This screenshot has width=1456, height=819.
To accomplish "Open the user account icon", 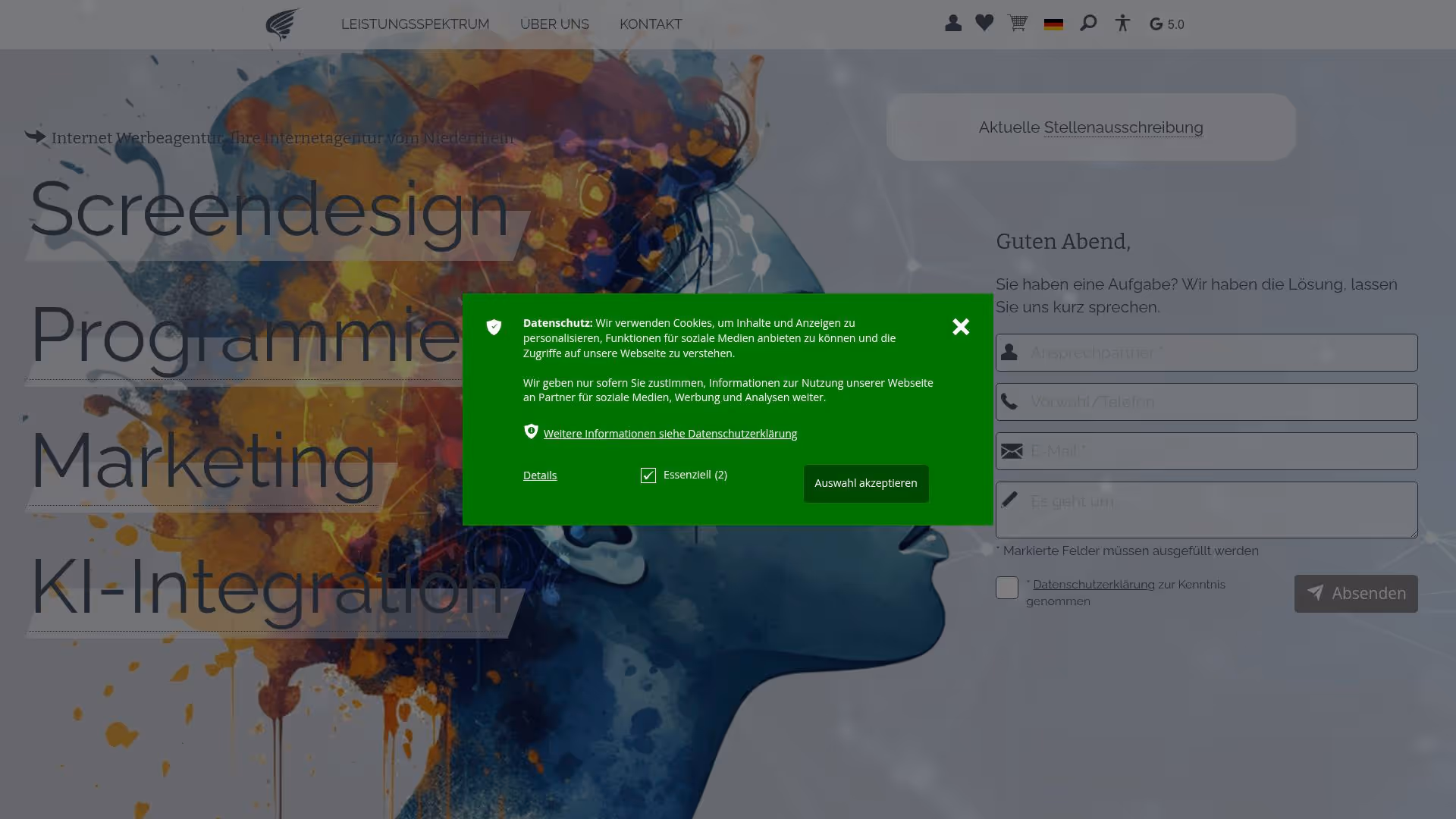I will (953, 24).
